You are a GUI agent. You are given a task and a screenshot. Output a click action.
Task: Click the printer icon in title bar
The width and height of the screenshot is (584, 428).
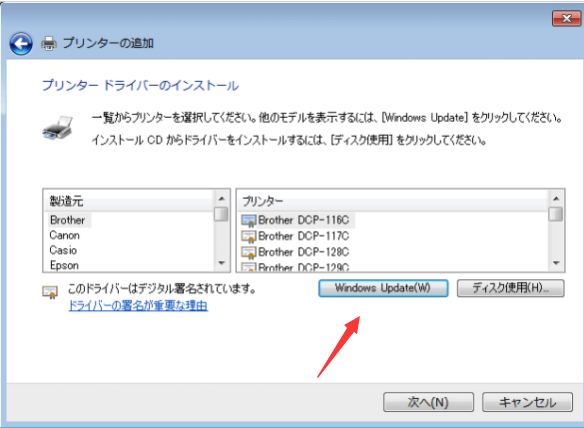[x=49, y=44]
